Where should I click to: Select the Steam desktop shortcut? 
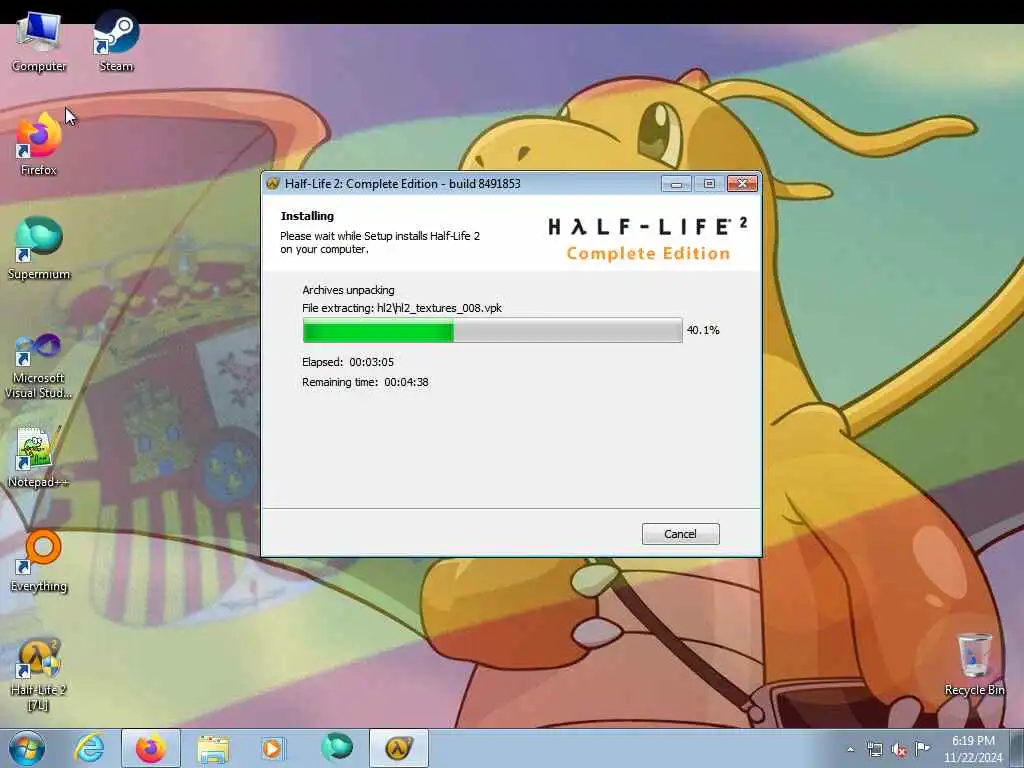coord(116,41)
